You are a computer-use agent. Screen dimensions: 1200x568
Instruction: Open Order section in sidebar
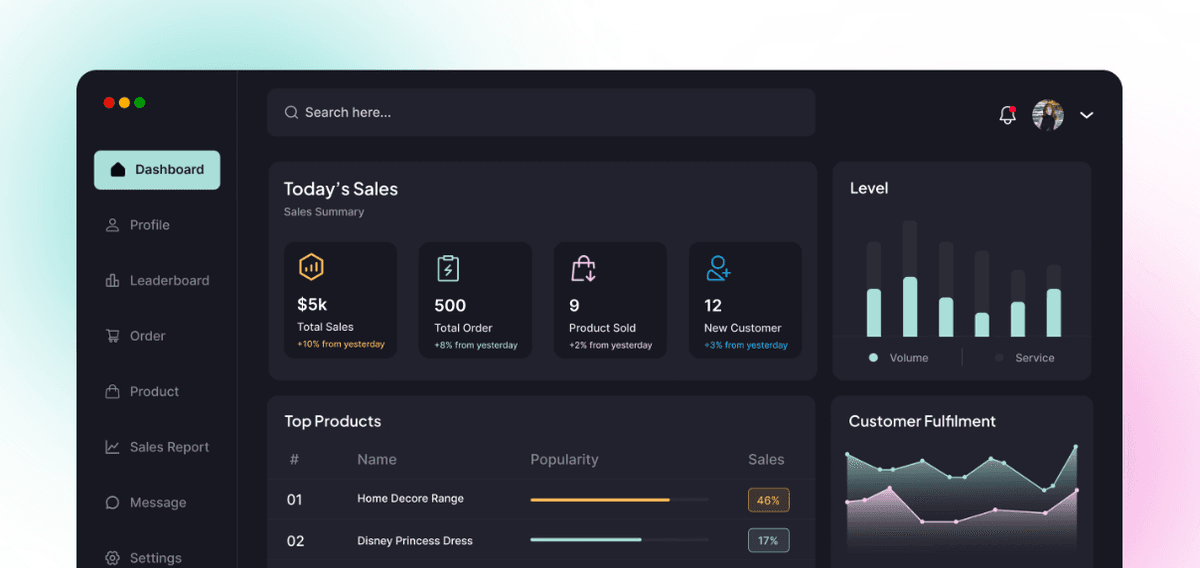pos(136,336)
